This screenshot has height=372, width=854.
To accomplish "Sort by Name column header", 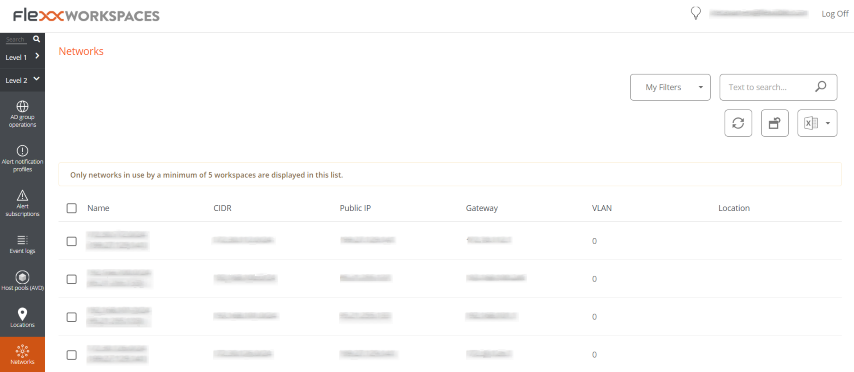I will click(98, 208).
